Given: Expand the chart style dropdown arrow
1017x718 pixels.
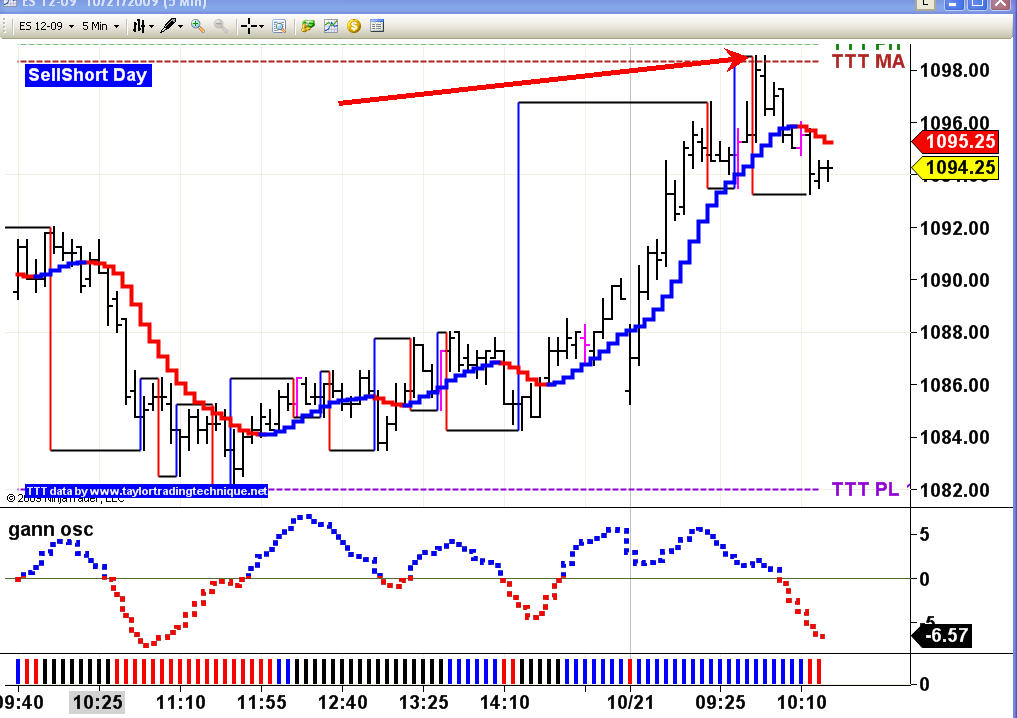Looking at the screenshot, I should [151, 27].
